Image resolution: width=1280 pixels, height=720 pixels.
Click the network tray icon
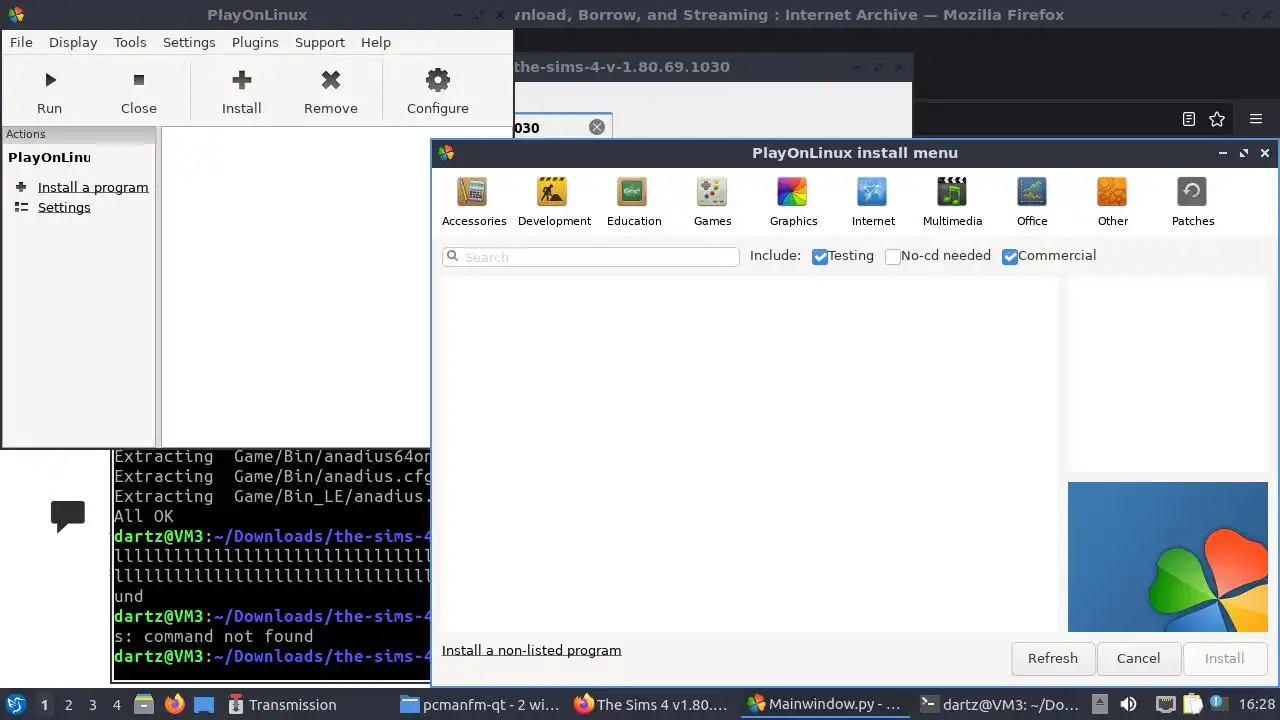[1165, 704]
